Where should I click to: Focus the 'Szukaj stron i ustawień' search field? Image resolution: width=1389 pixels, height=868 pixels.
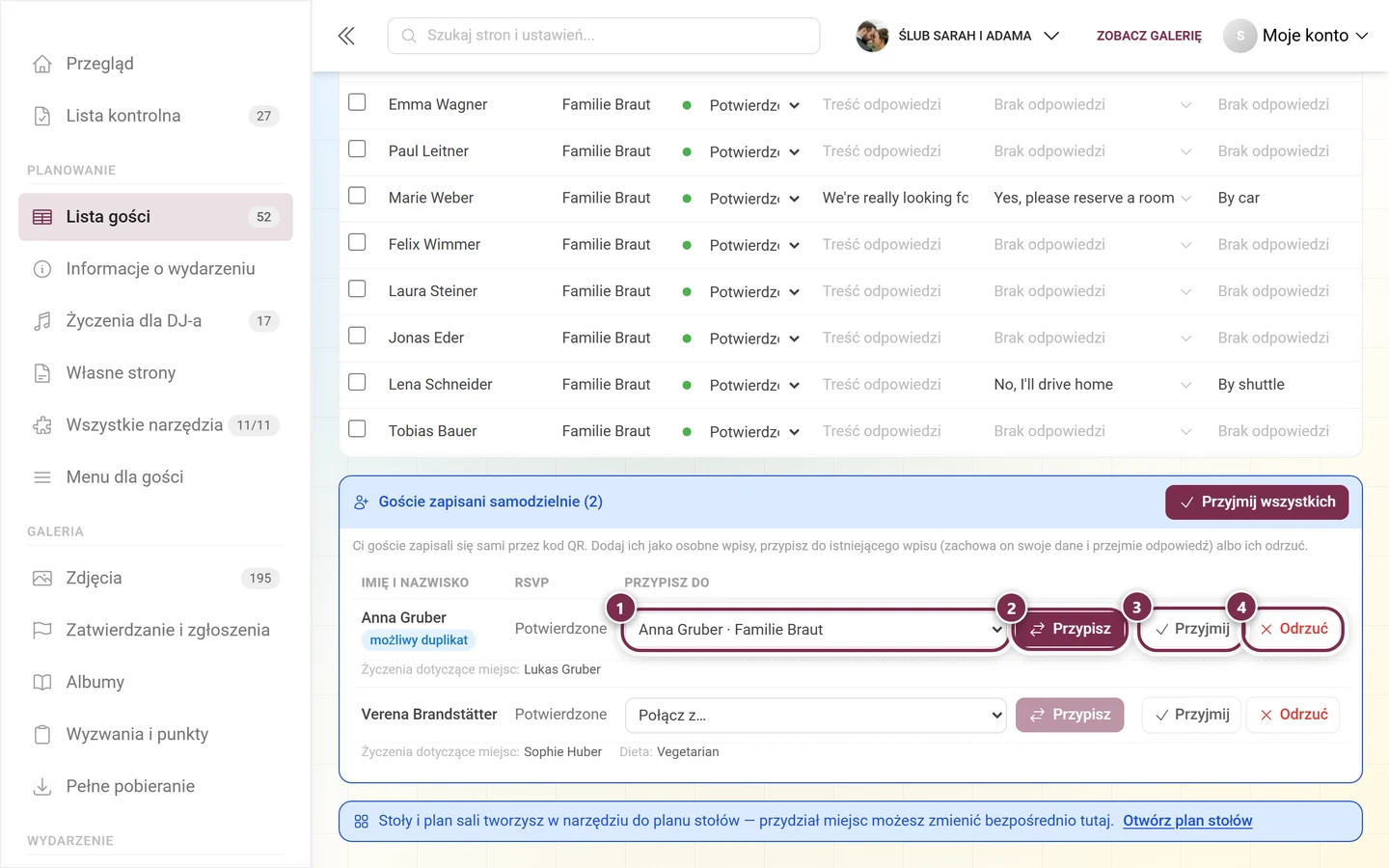pos(604,36)
